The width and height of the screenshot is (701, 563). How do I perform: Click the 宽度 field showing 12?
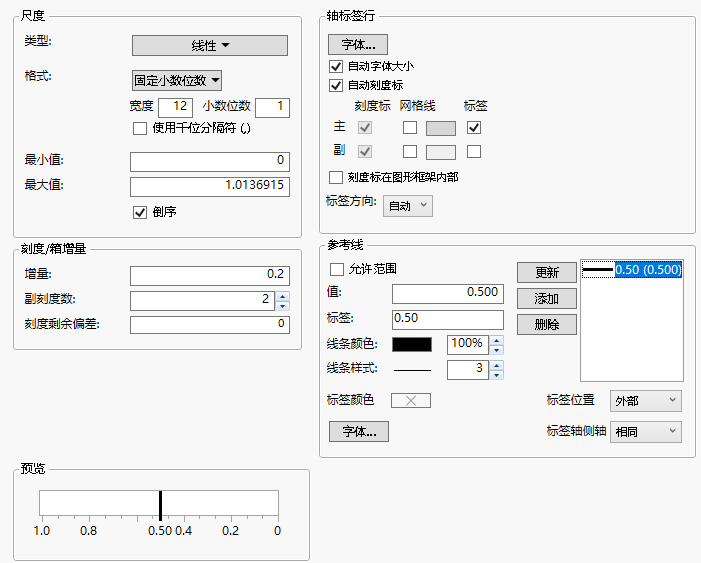tap(175, 107)
